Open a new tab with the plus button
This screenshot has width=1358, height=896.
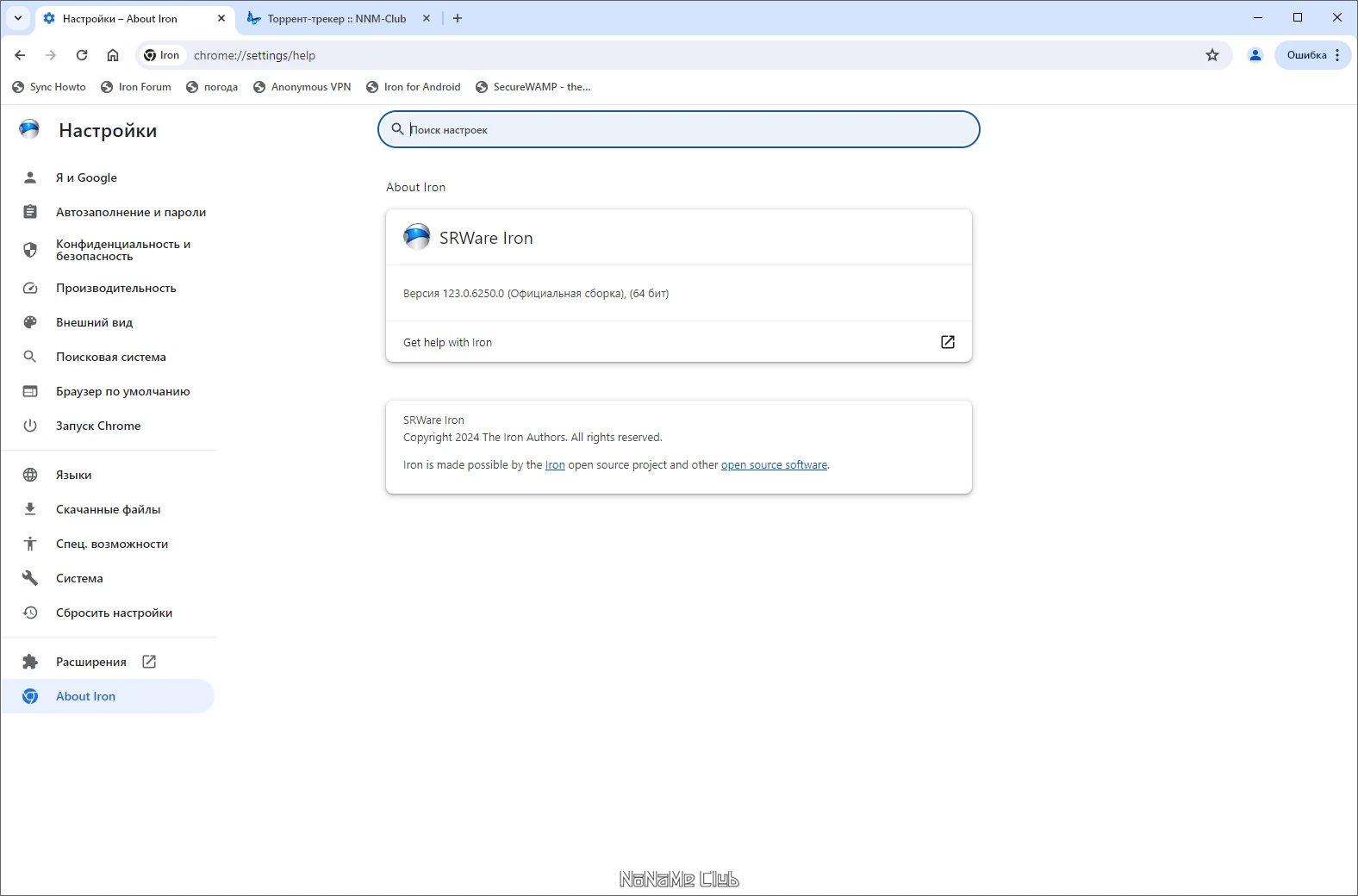pos(458,18)
